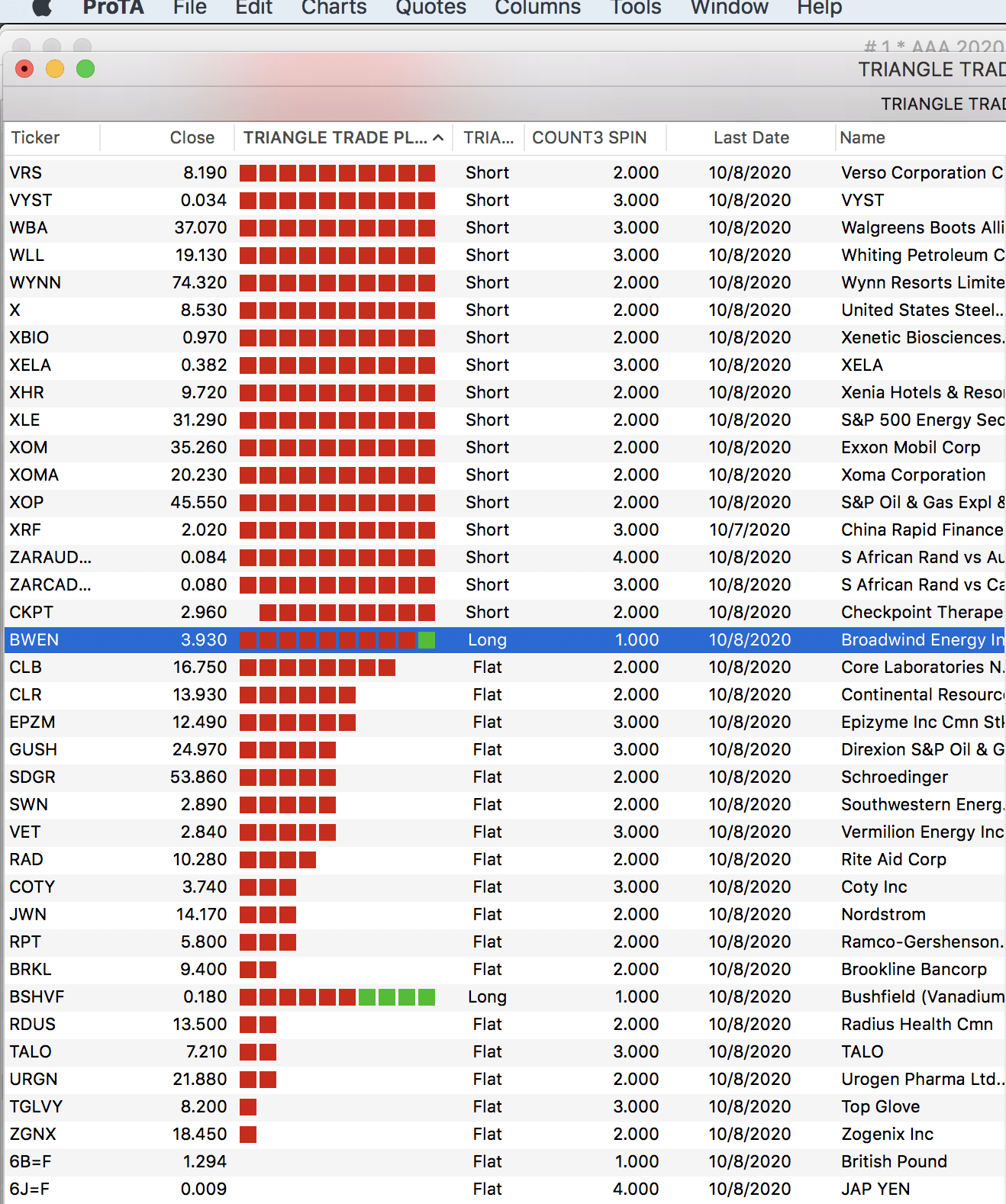This screenshot has width=1006, height=1204.
Task: Click the British Pound name cell
Action: [x=894, y=1161]
